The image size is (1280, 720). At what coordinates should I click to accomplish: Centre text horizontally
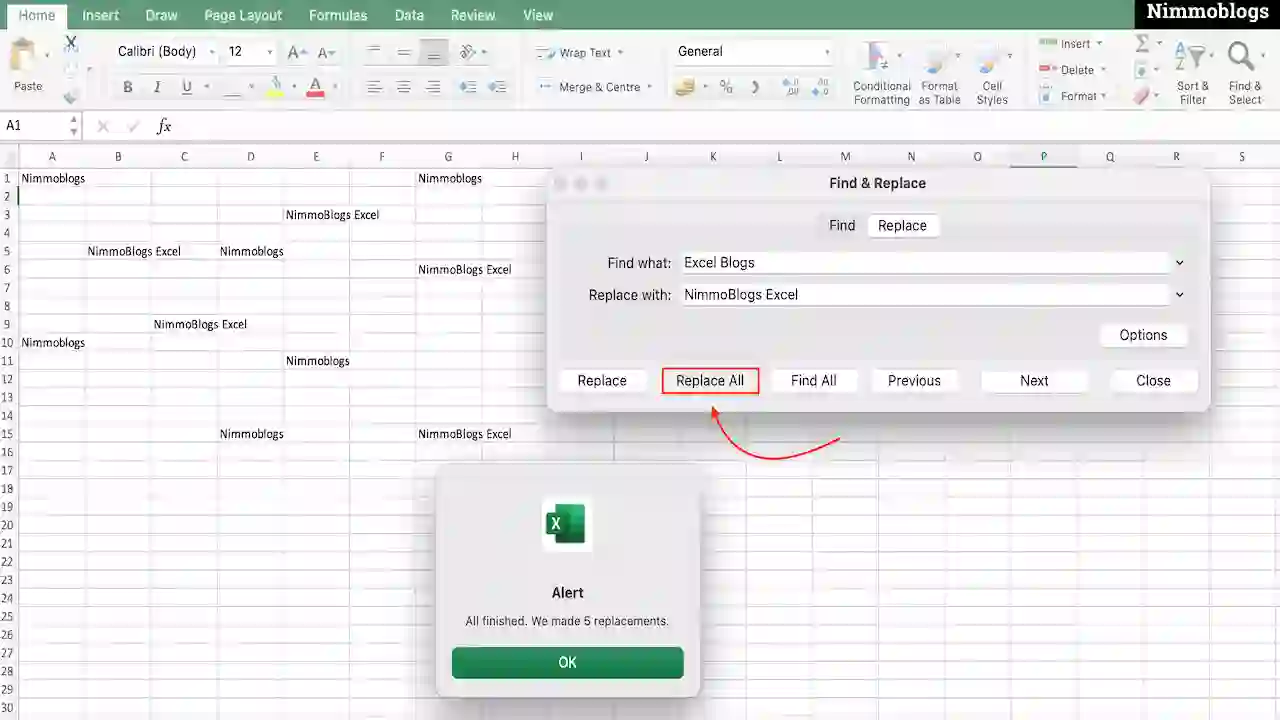tap(404, 87)
